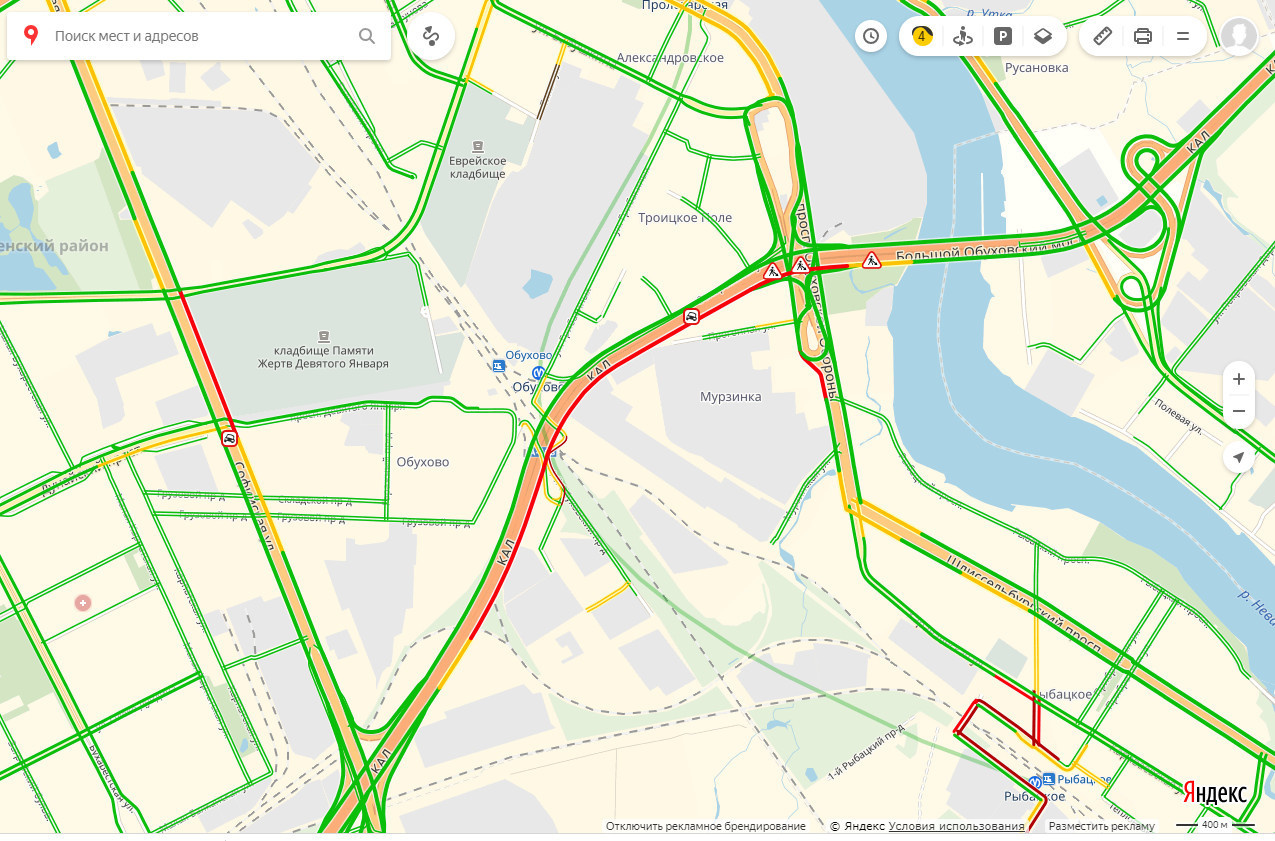1275x841 pixels.
Task: Open the map layers selector
Action: coord(1043,37)
